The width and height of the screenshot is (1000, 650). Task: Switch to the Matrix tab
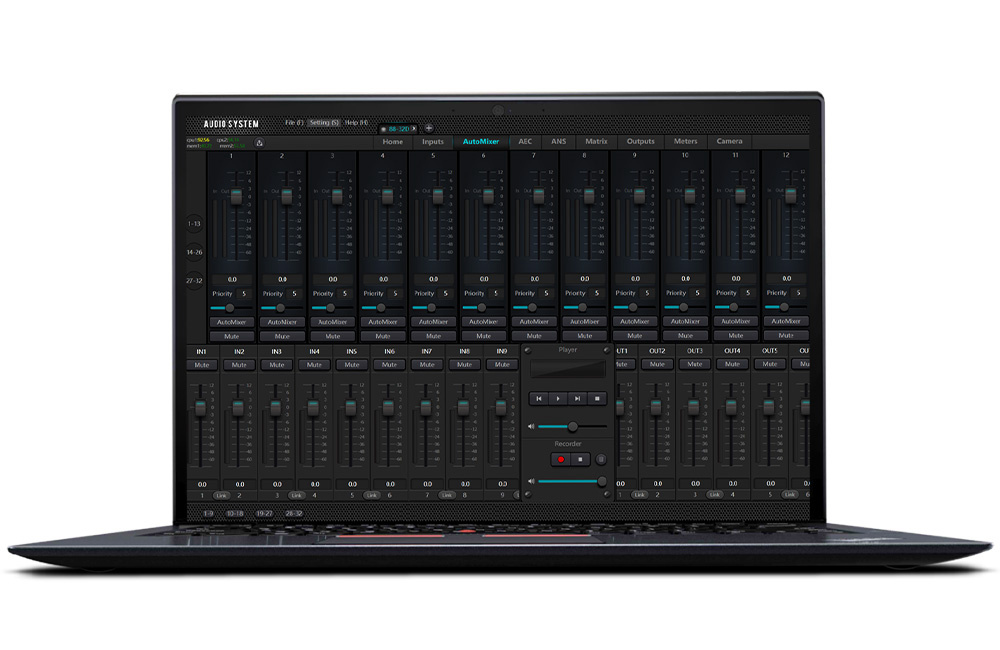[596, 142]
